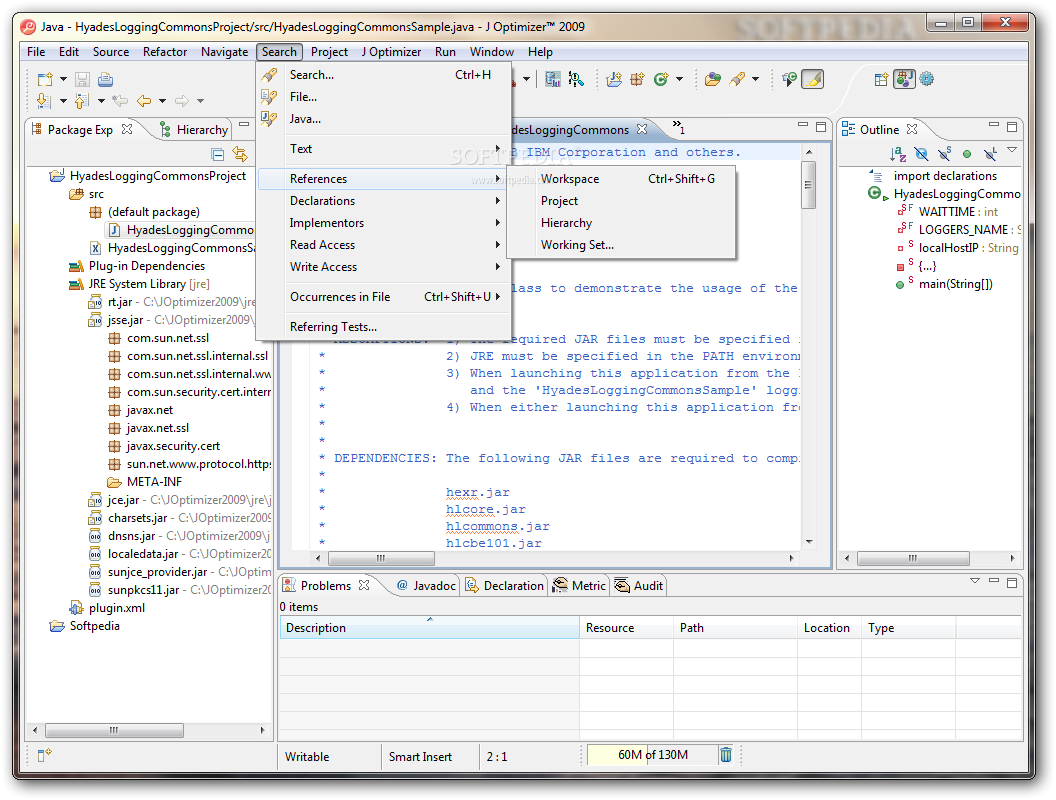Open the J Optimizer menu
The image size is (1056, 800).
(391, 52)
